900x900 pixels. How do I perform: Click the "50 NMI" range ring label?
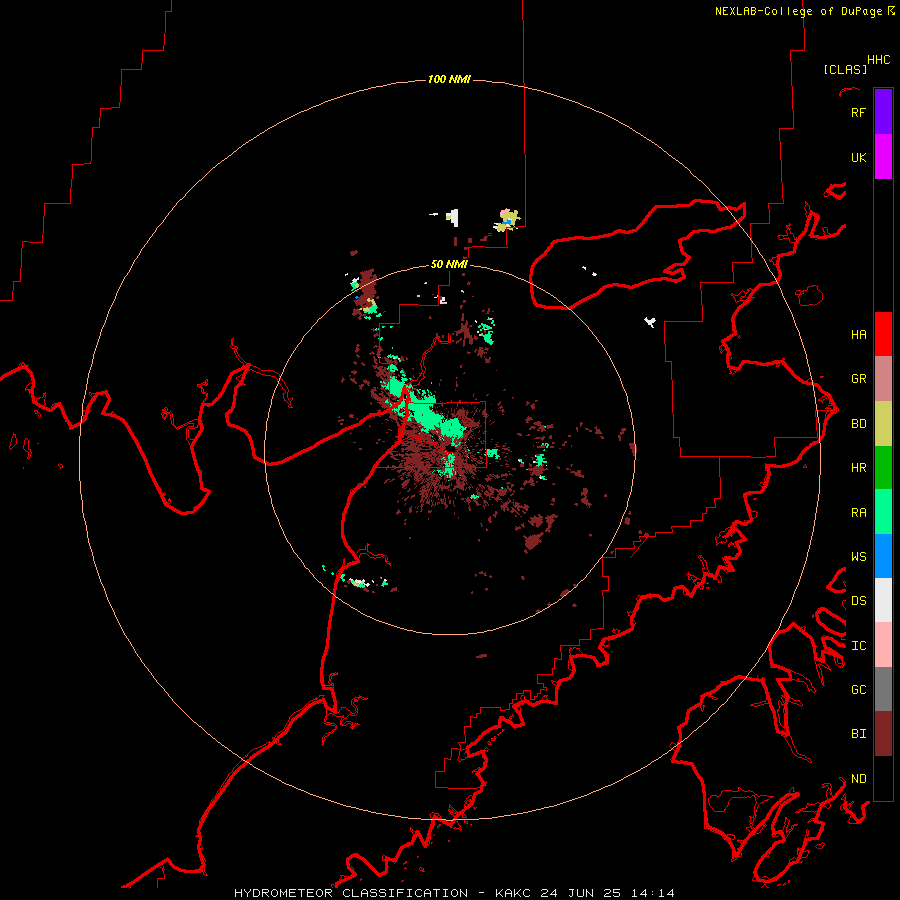[x=449, y=264]
